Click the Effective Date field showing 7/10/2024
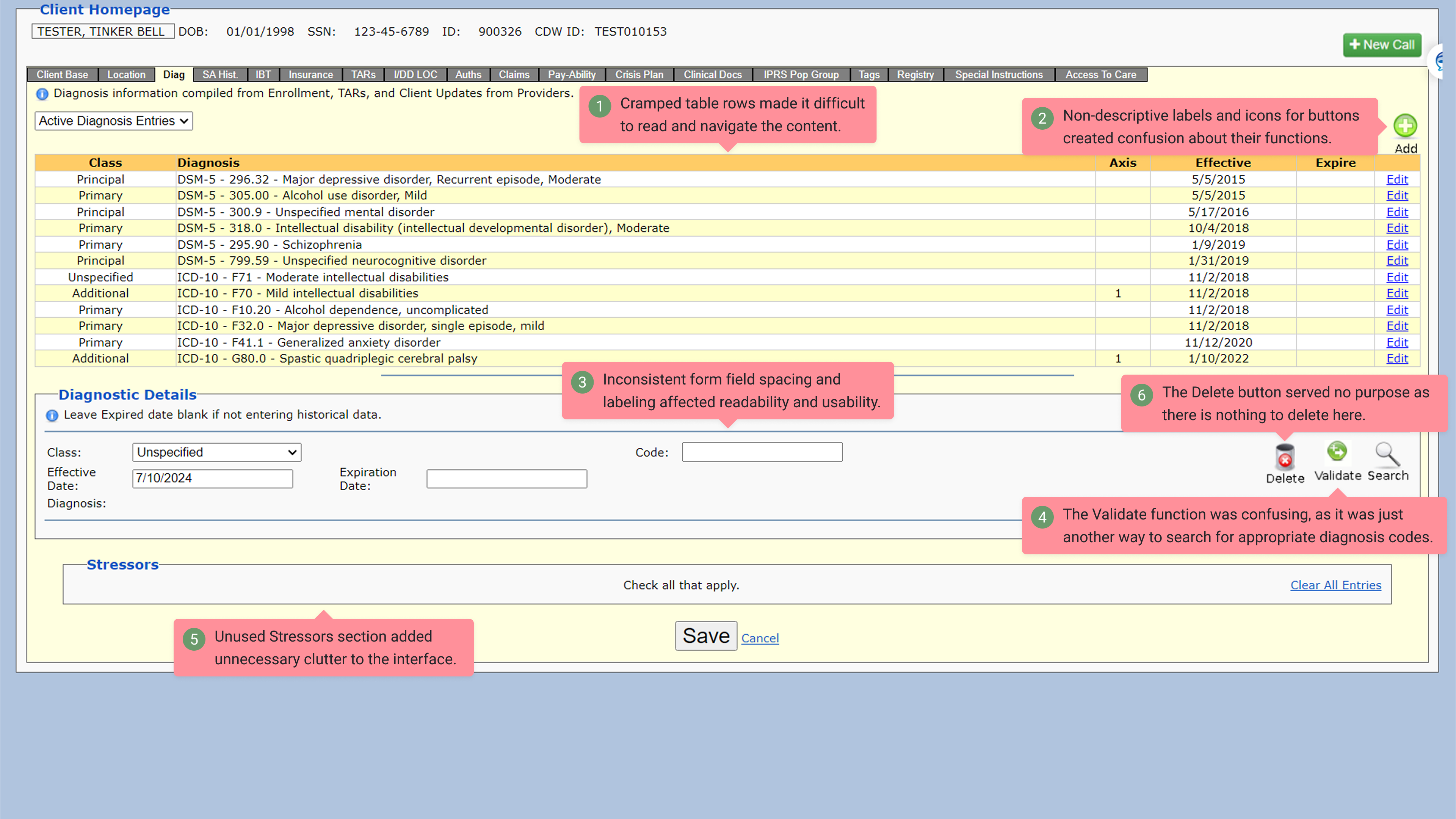The image size is (1456, 819). 213,479
